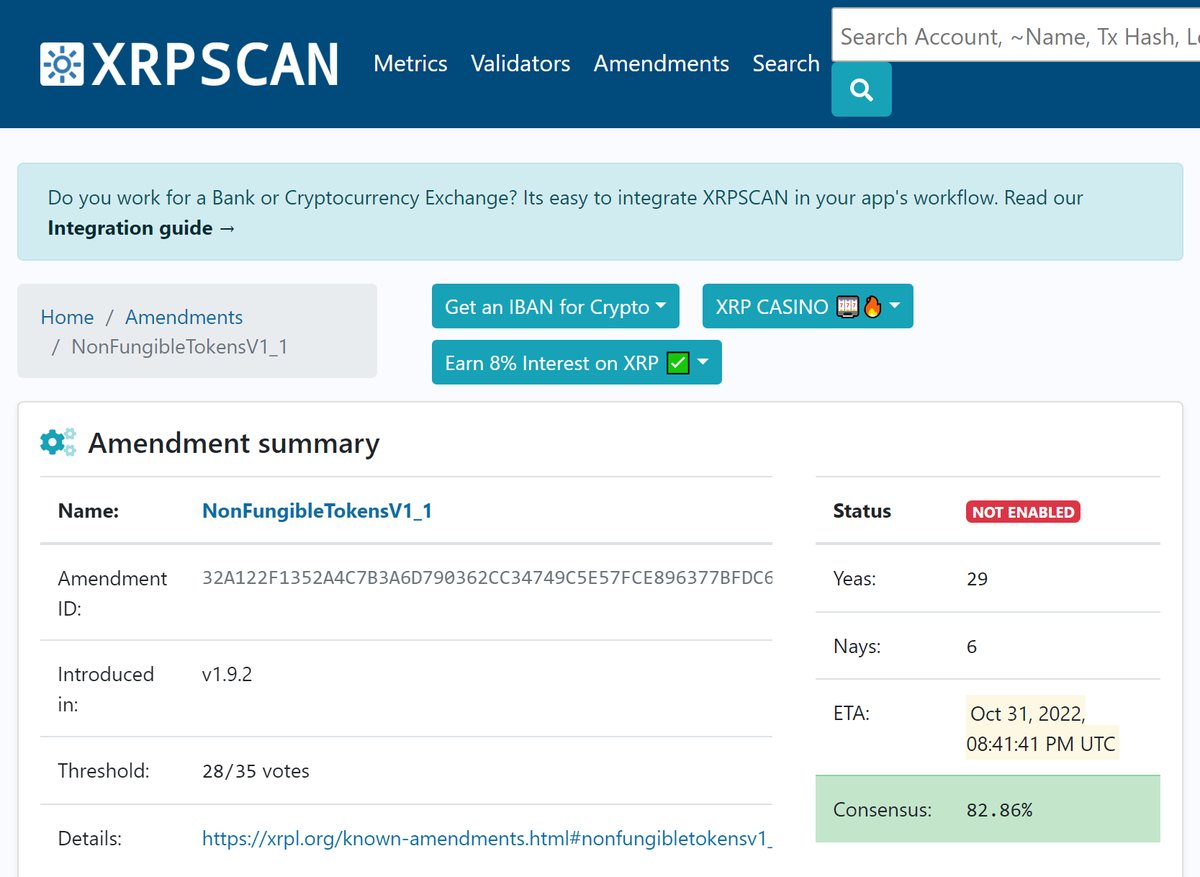Screen dimensions: 1200x877
Task: Select the Amendment ID hash text
Action: (x=487, y=578)
